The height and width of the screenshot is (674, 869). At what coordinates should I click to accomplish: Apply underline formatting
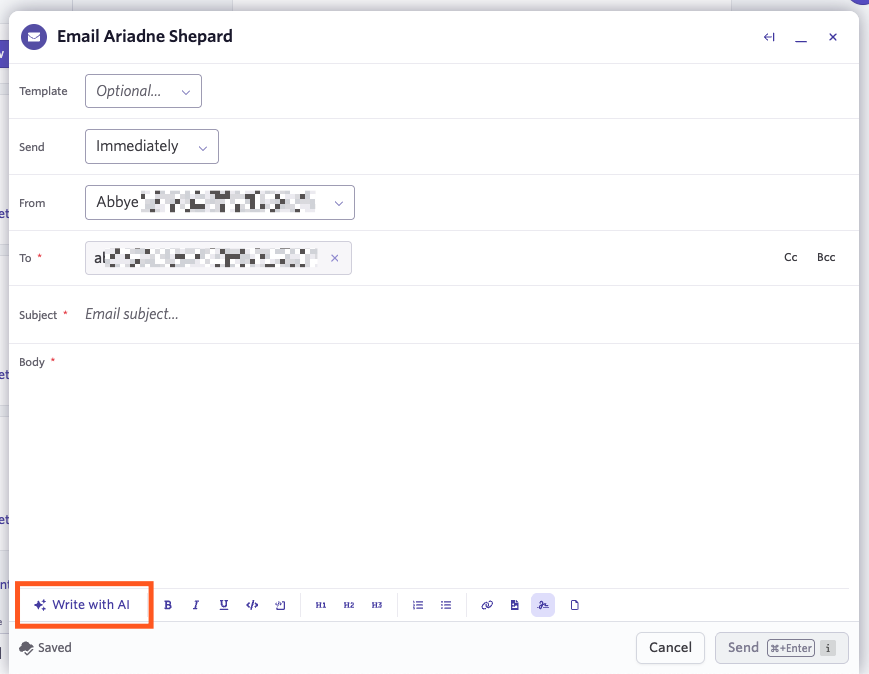pyautogui.click(x=224, y=605)
